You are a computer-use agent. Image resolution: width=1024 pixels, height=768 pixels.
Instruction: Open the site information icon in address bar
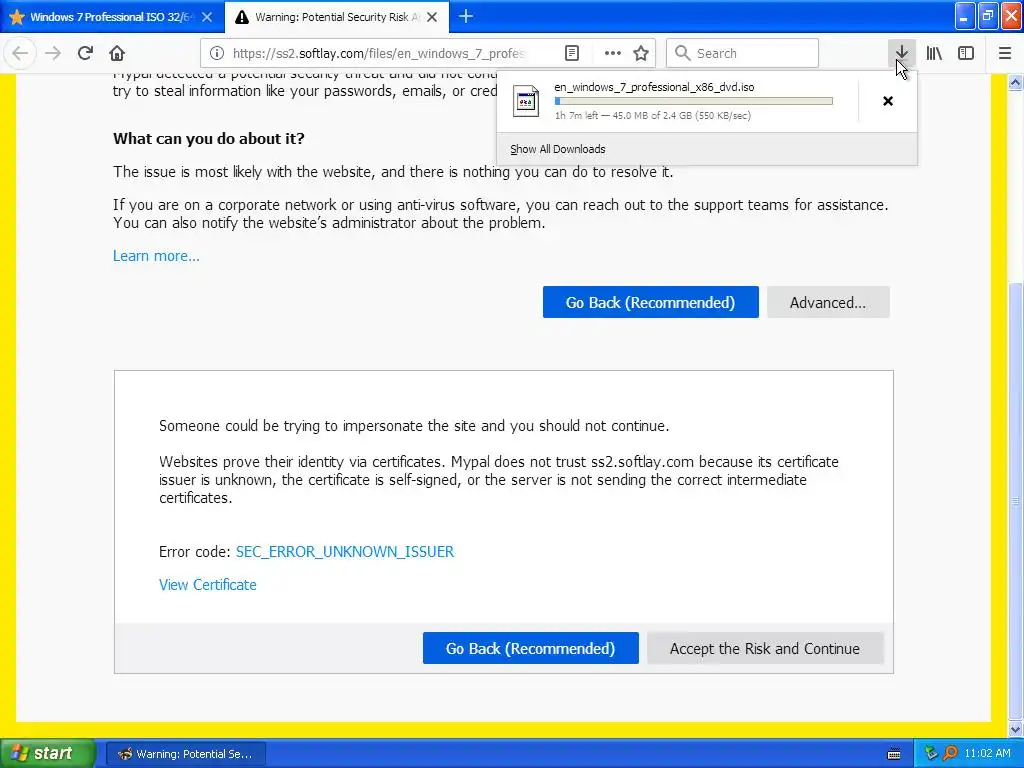click(x=217, y=53)
